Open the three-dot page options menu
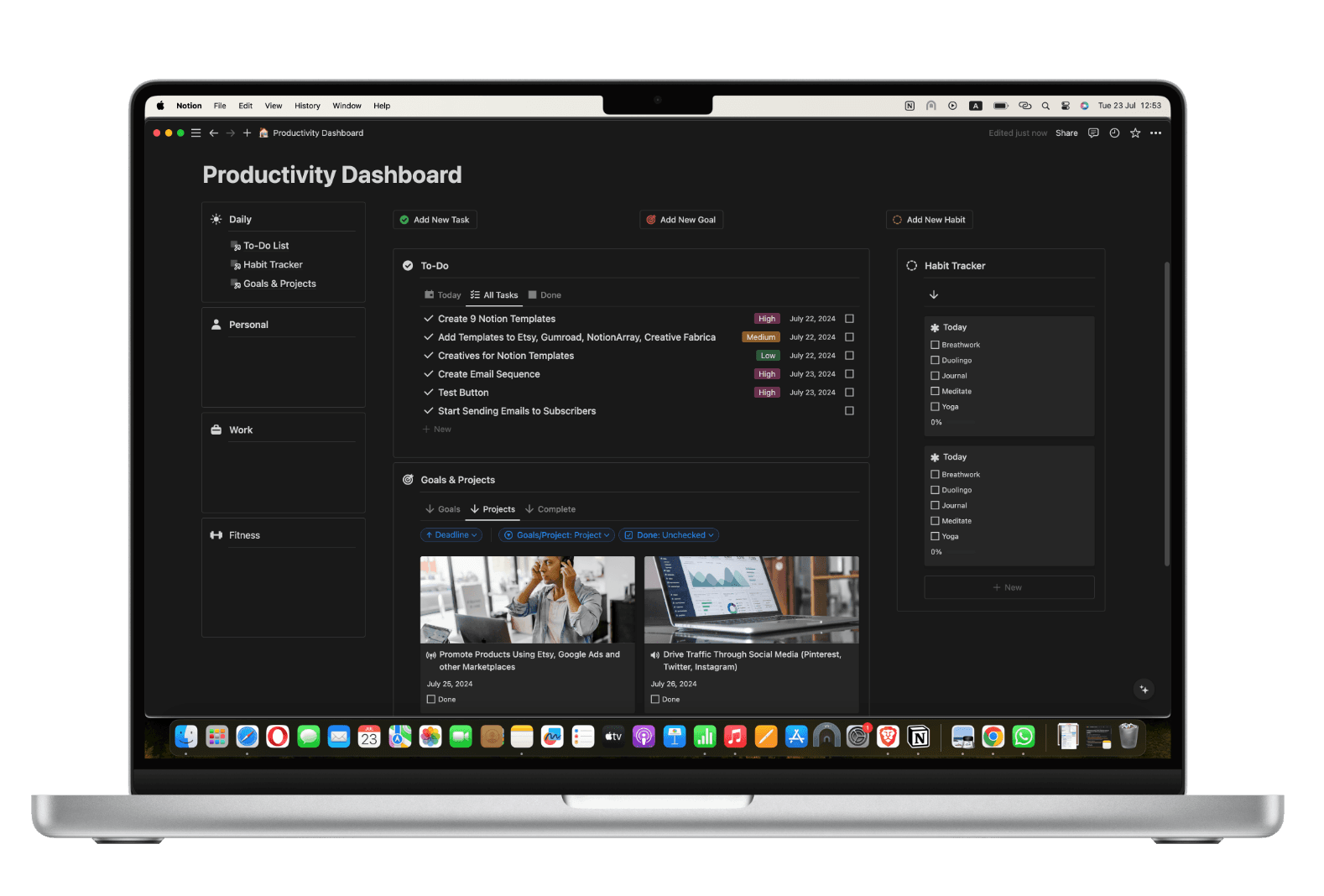Image resolution: width=1324 pixels, height=896 pixels. point(1156,133)
